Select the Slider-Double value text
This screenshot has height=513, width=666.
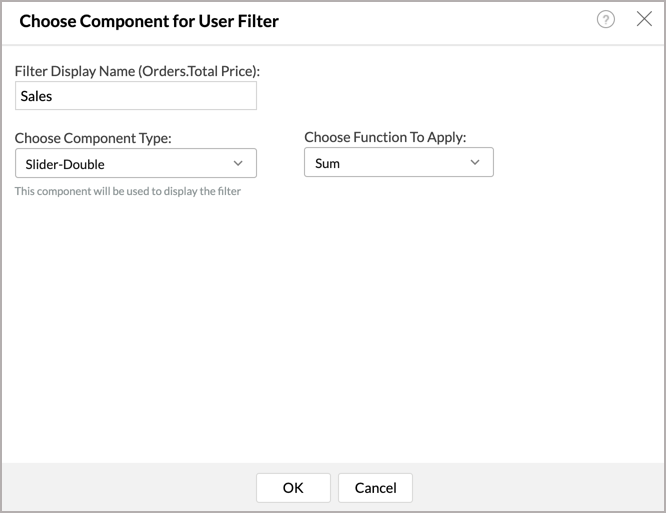coord(64,163)
